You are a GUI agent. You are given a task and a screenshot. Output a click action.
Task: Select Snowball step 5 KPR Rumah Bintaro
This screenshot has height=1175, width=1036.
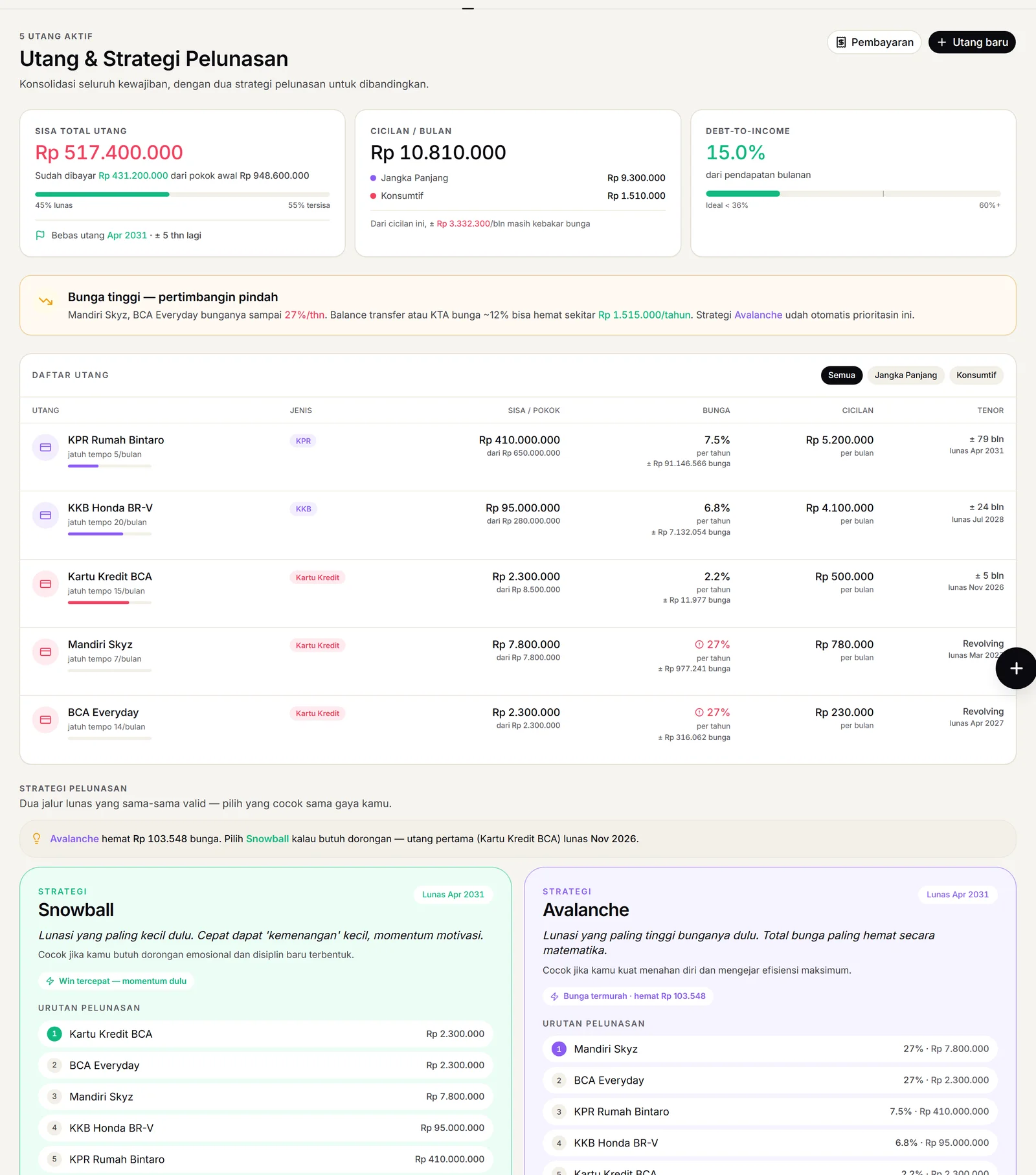tap(265, 1159)
